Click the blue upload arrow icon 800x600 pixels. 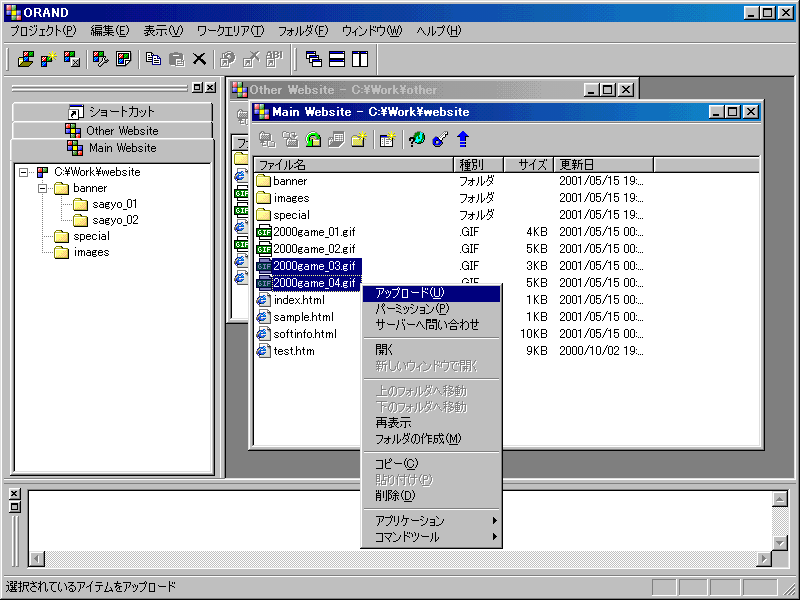pos(463,139)
